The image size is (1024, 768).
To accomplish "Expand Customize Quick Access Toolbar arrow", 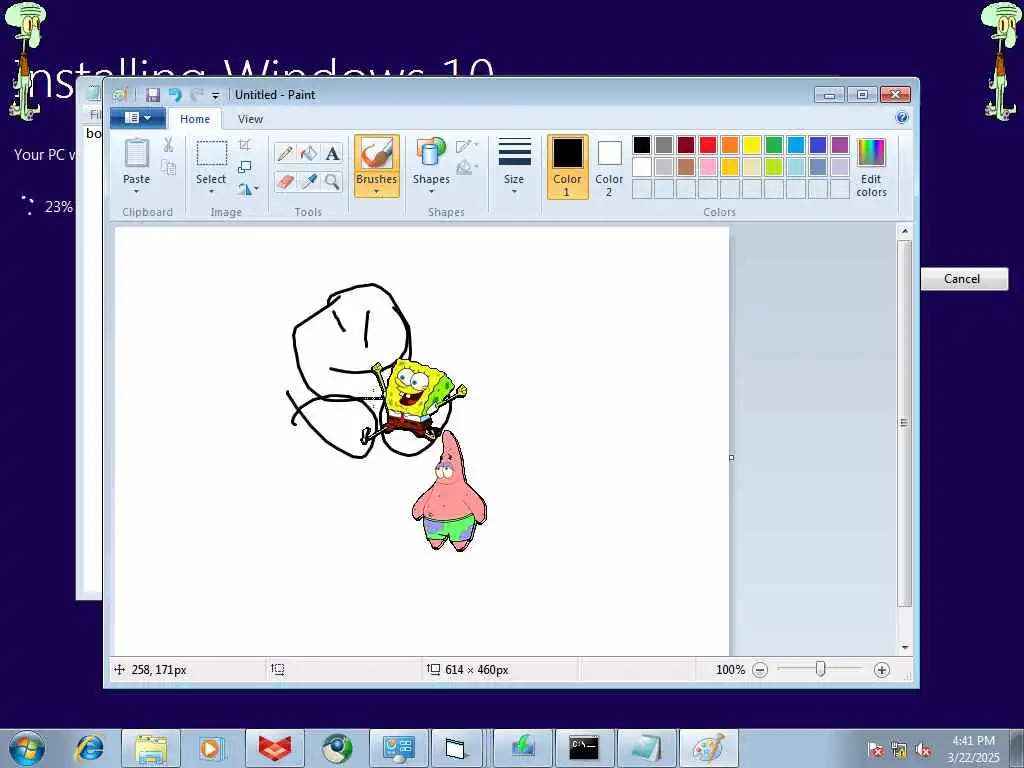I will (x=216, y=95).
